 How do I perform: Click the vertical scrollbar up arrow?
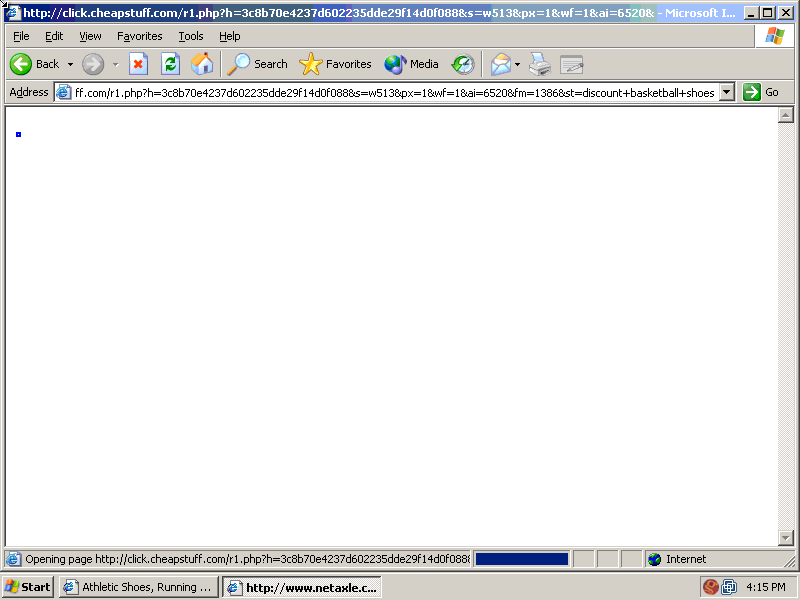point(785,115)
